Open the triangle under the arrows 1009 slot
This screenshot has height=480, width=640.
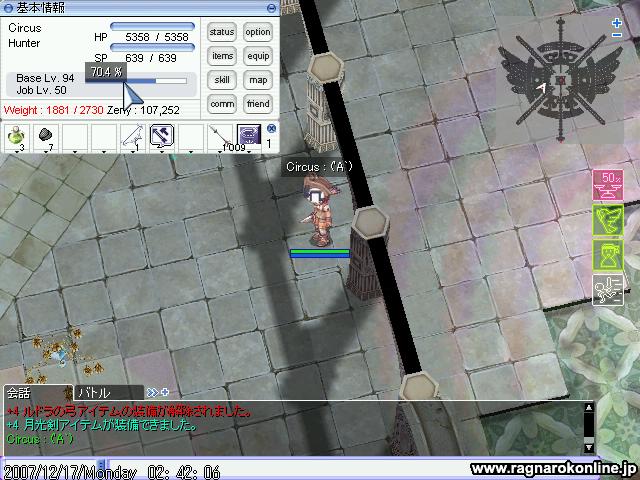tap(220, 152)
